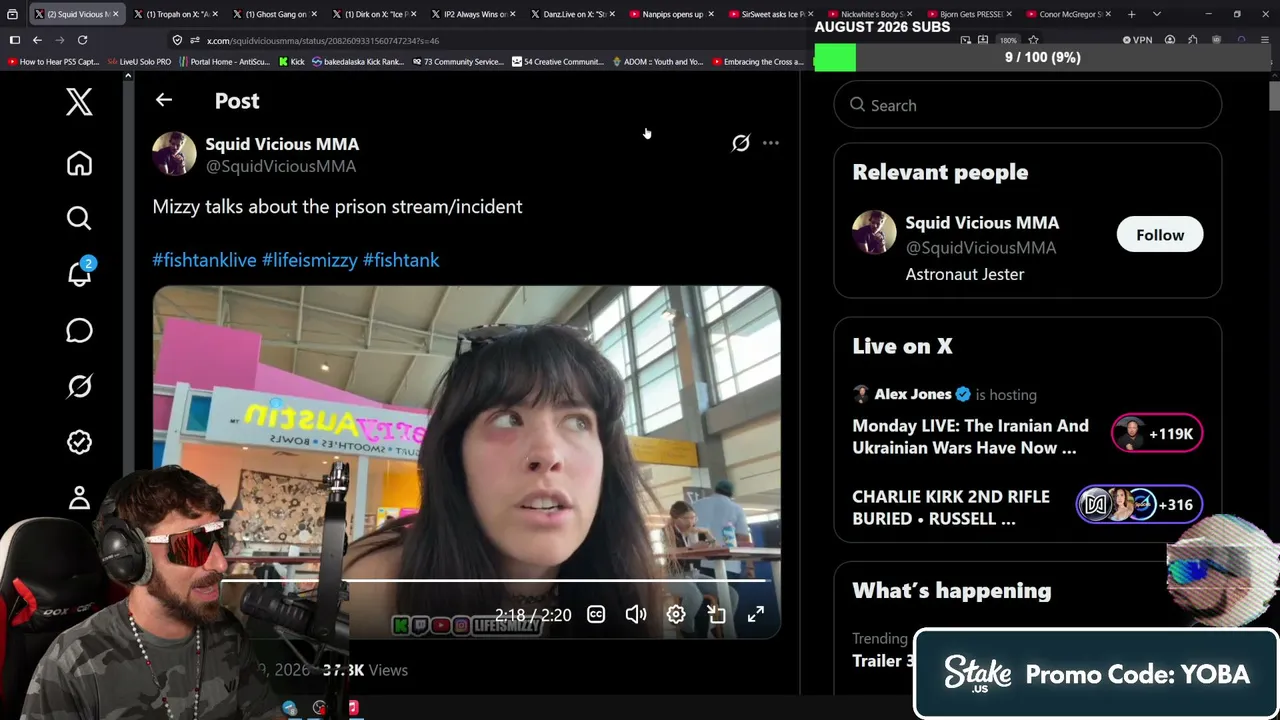
Task: Open the +119K listeners badge
Action: click(x=1157, y=434)
